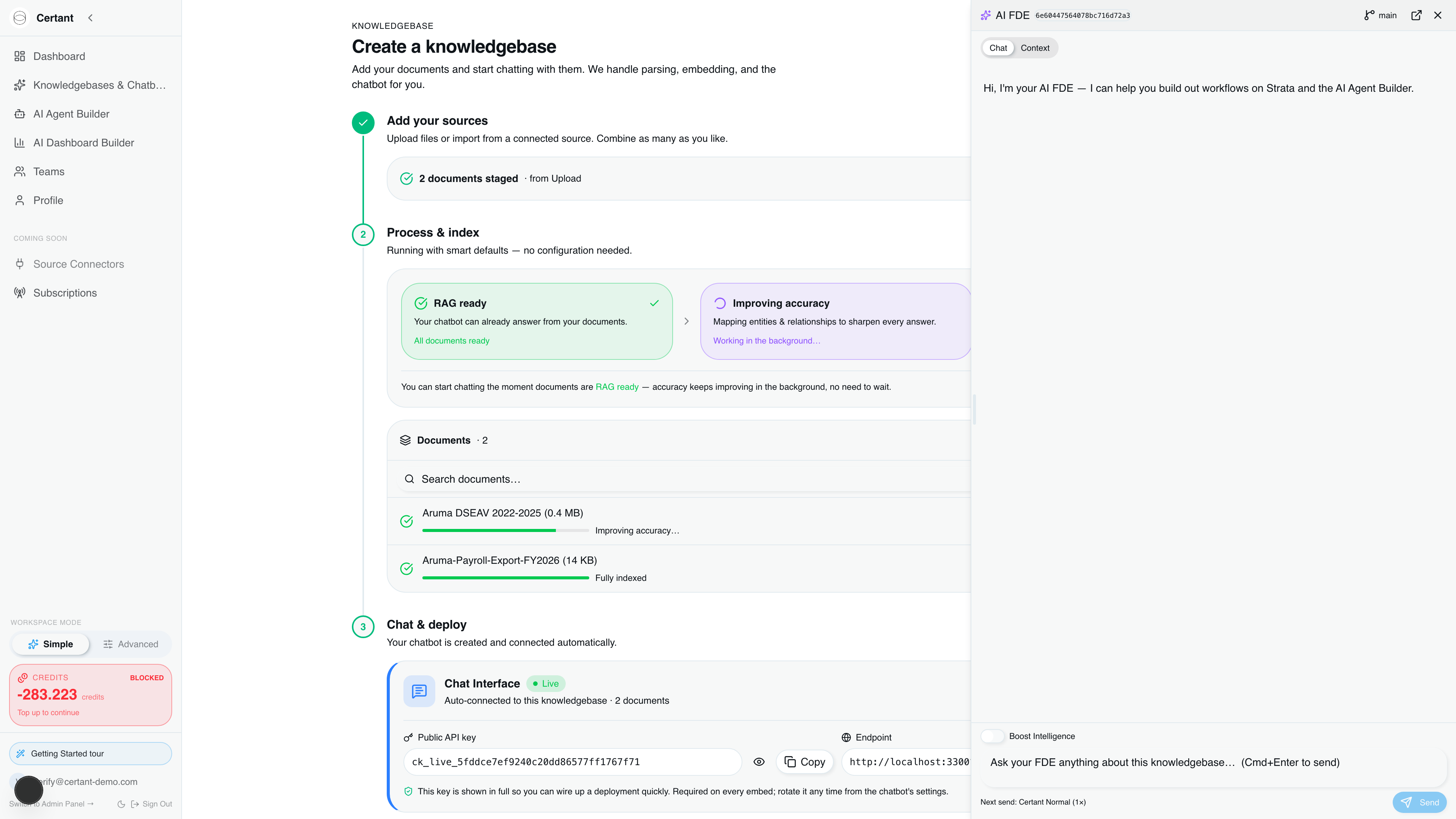Click the Subscriptions broadcast icon
The width and height of the screenshot is (1456, 819).
[20, 293]
